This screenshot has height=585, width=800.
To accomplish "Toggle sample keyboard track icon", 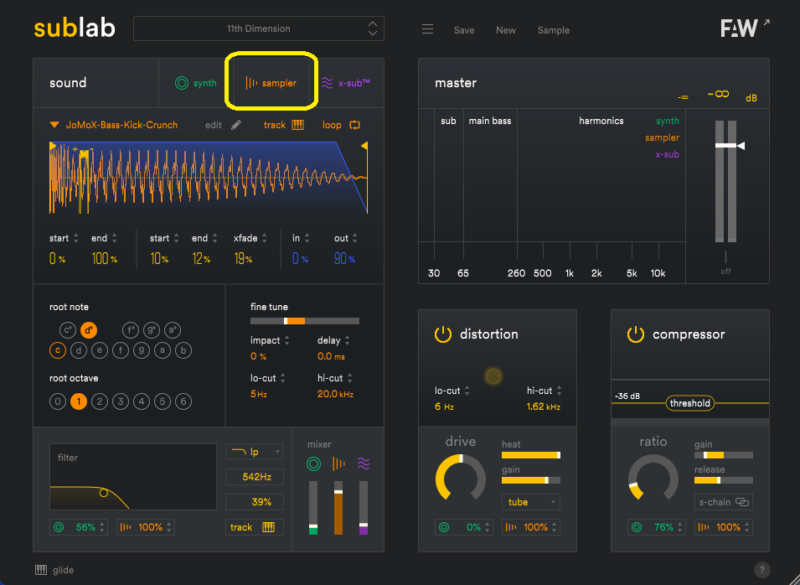I will (x=298, y=125).
